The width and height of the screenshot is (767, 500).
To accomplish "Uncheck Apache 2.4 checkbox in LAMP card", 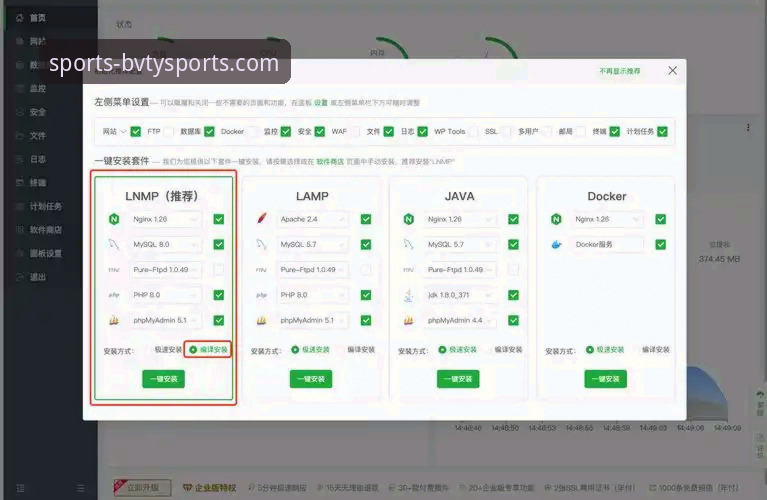I will (x=366, y=219).
